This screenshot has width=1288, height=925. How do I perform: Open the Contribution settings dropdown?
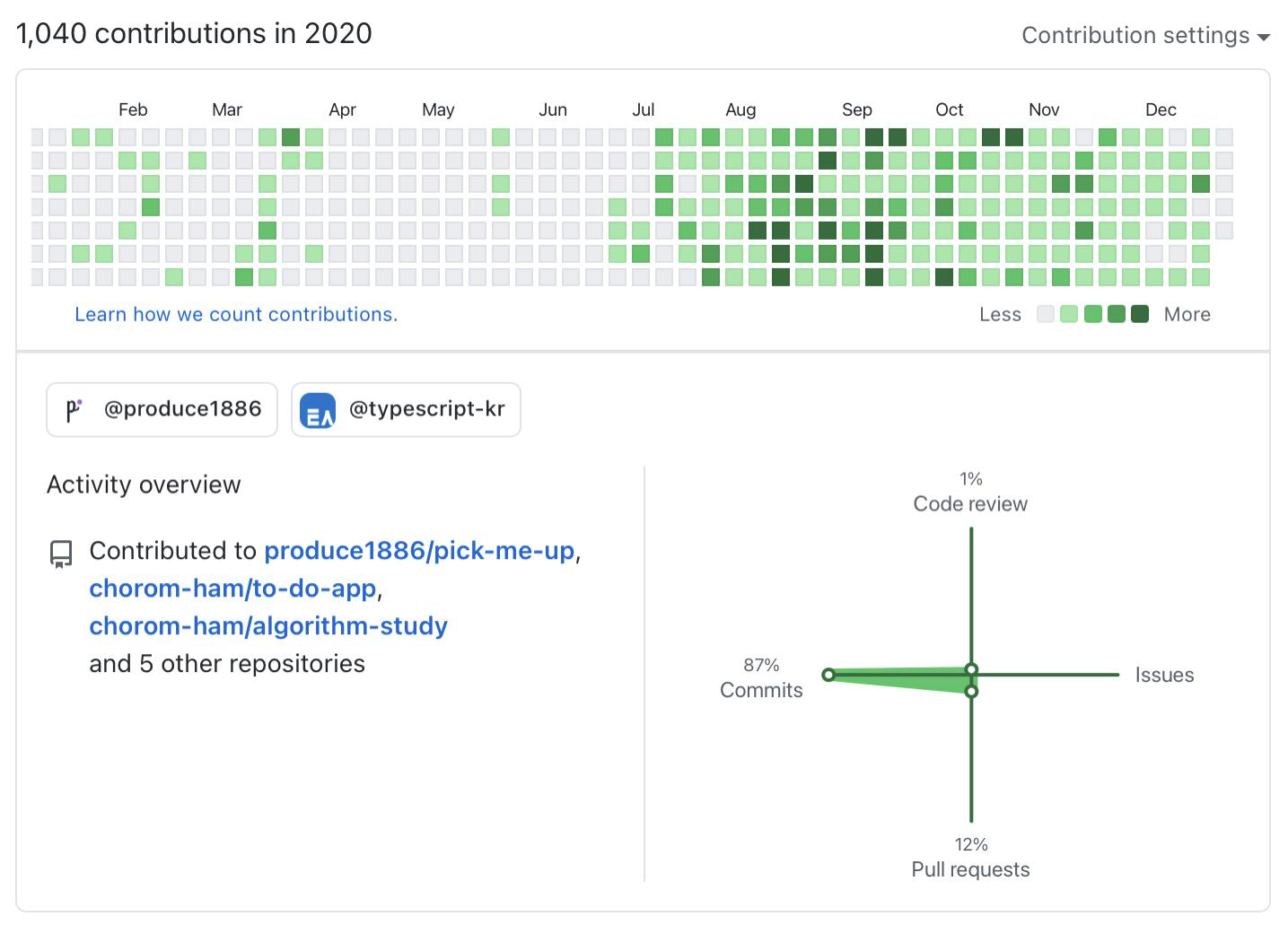(1135, 36)
